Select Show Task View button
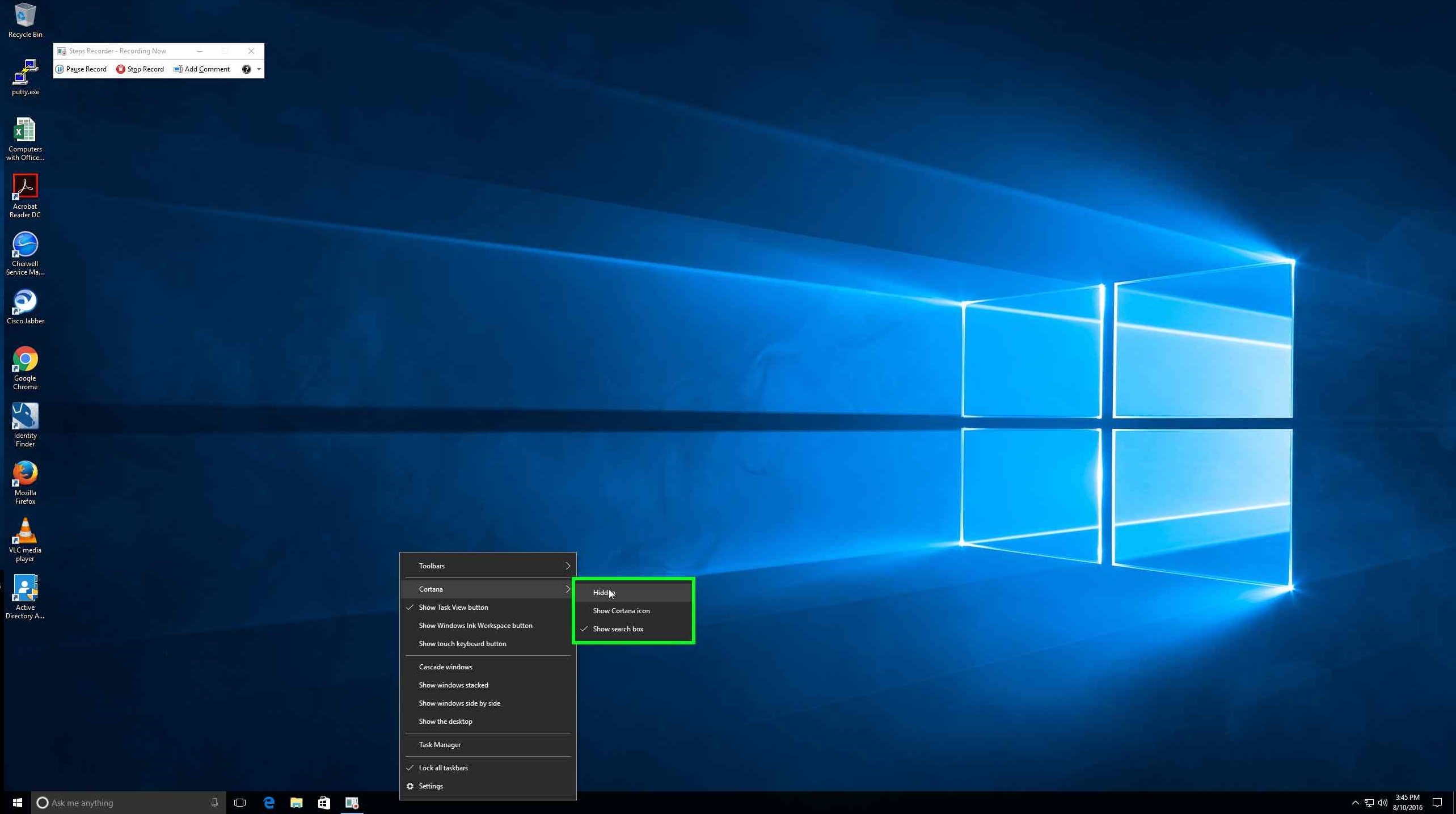 point(453,607)
